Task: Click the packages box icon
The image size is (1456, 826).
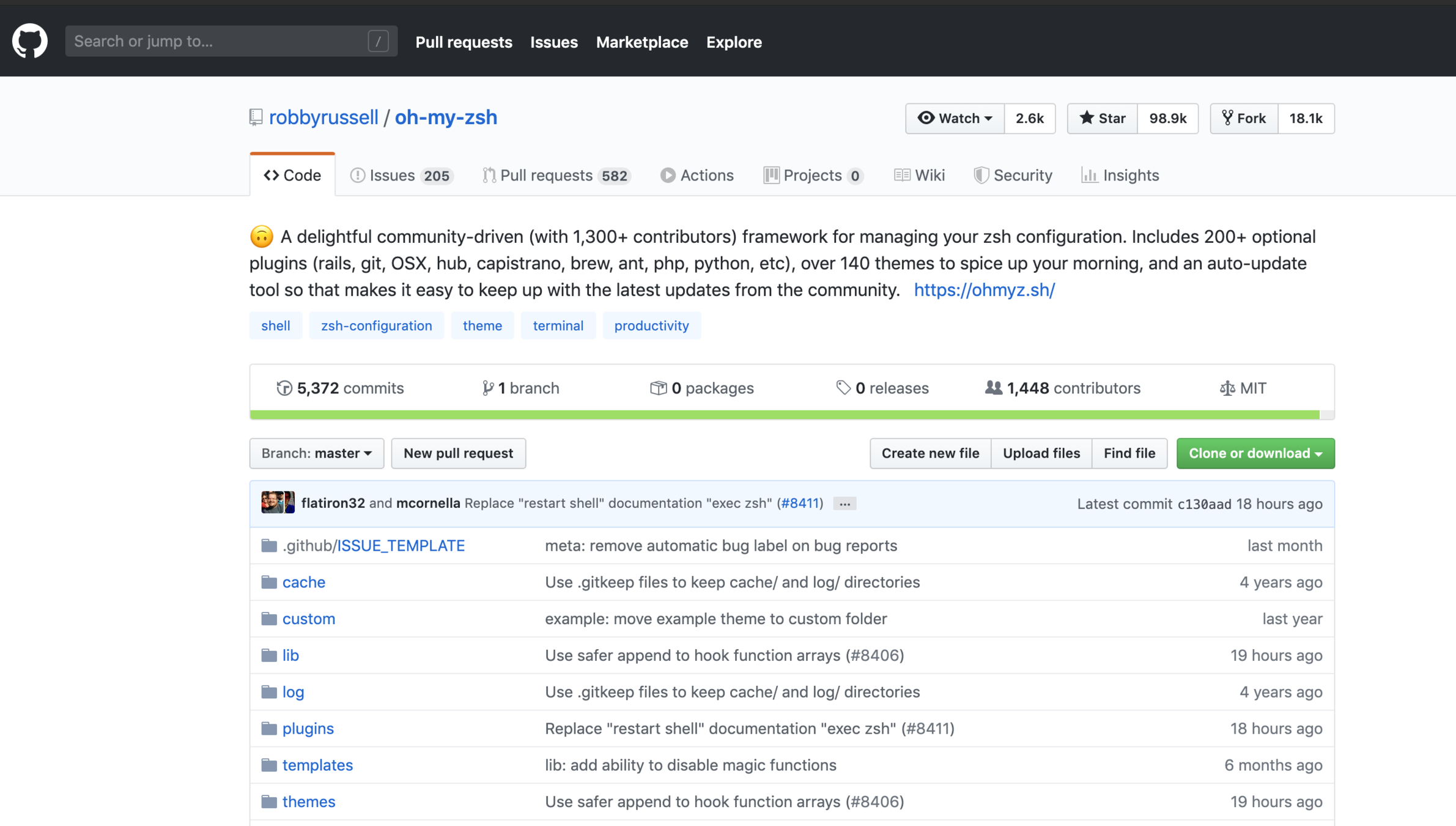Action: 658,388
